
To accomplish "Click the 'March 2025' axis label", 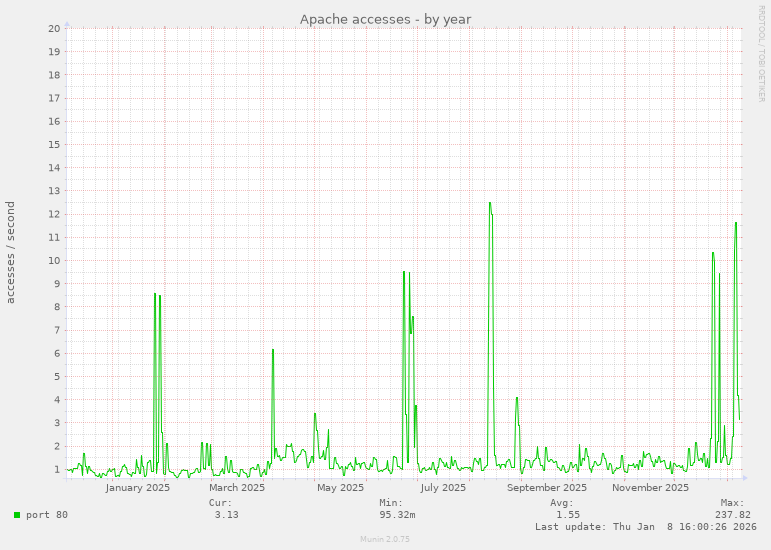I will pyautogui.click(x=237, y=488).
